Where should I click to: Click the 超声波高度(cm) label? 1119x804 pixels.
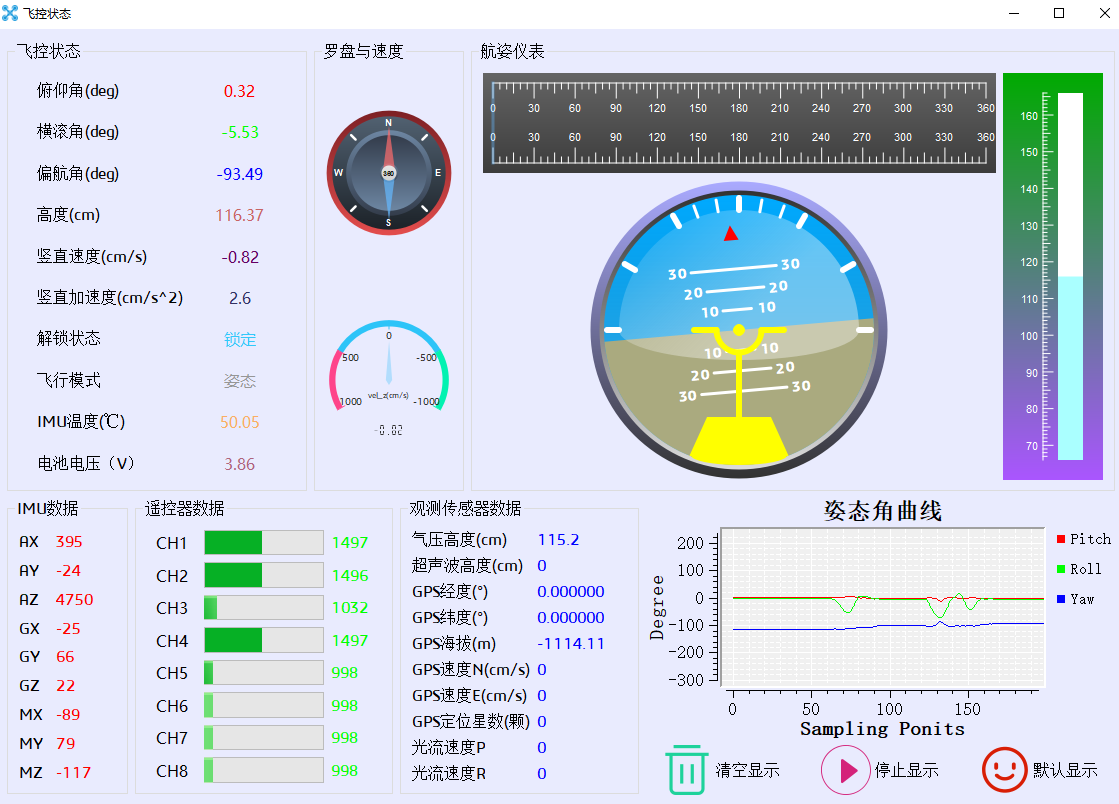point(467,566)
